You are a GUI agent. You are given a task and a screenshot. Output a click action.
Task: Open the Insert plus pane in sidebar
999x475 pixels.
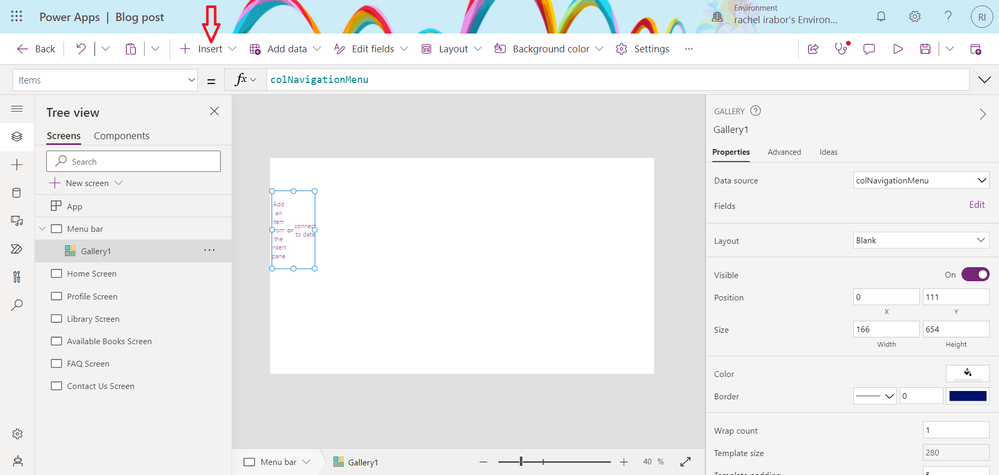(17, 165)
